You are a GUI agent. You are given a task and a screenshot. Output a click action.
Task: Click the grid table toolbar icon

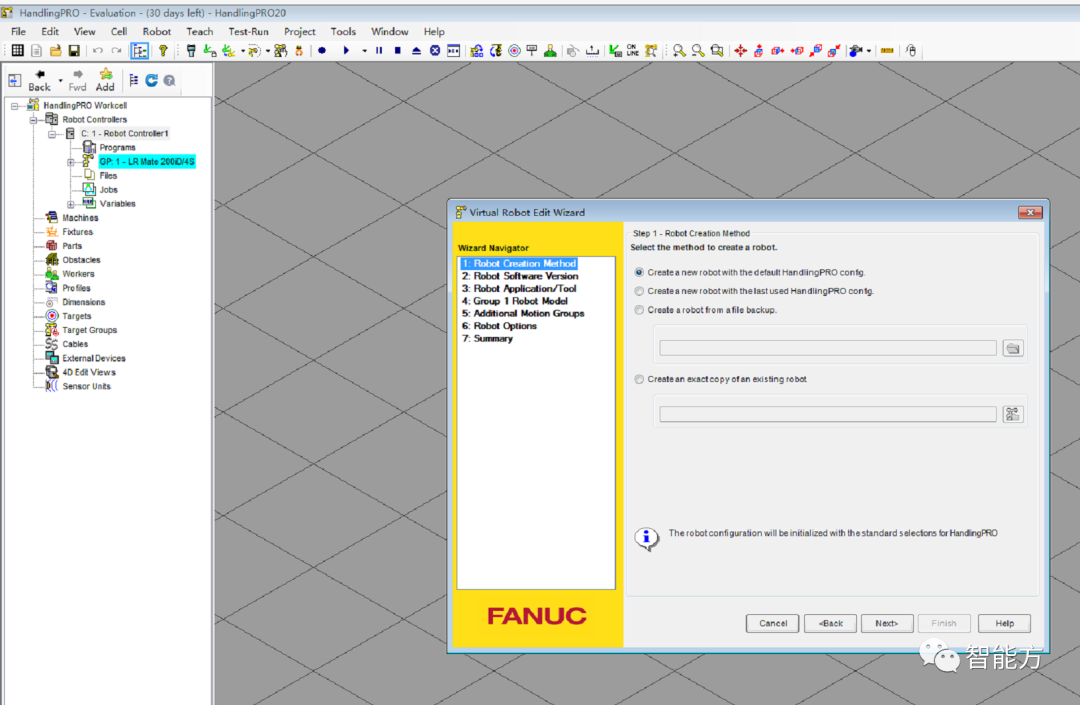coord(17,50)
